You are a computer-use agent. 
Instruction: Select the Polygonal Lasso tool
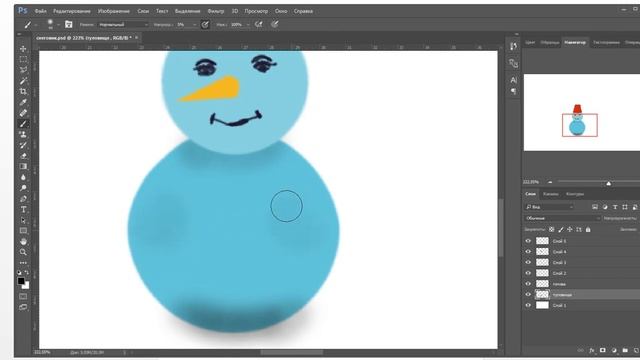pos(23,70)
